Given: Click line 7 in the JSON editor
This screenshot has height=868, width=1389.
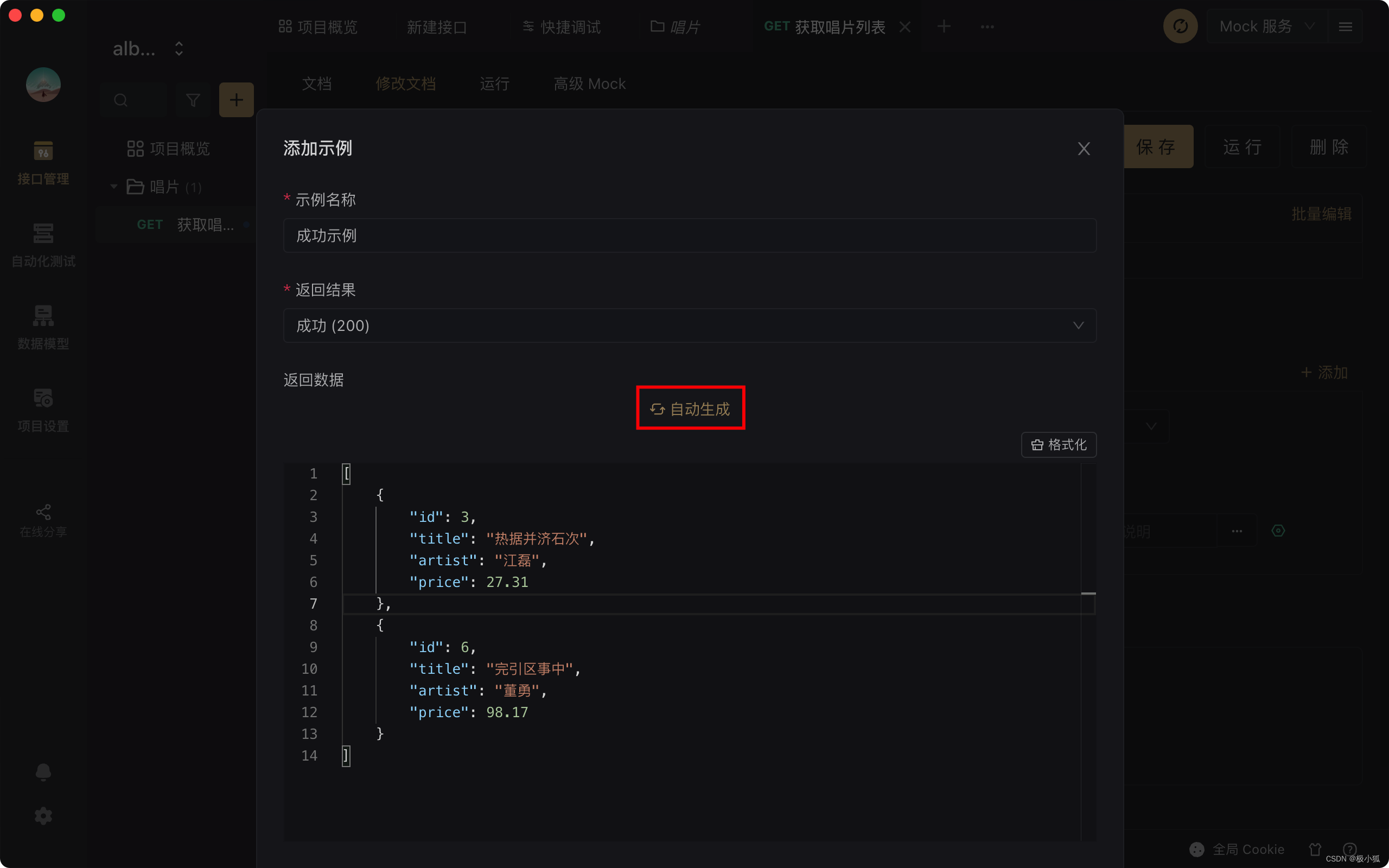Looking at the screenshot, I should [717, 603].
